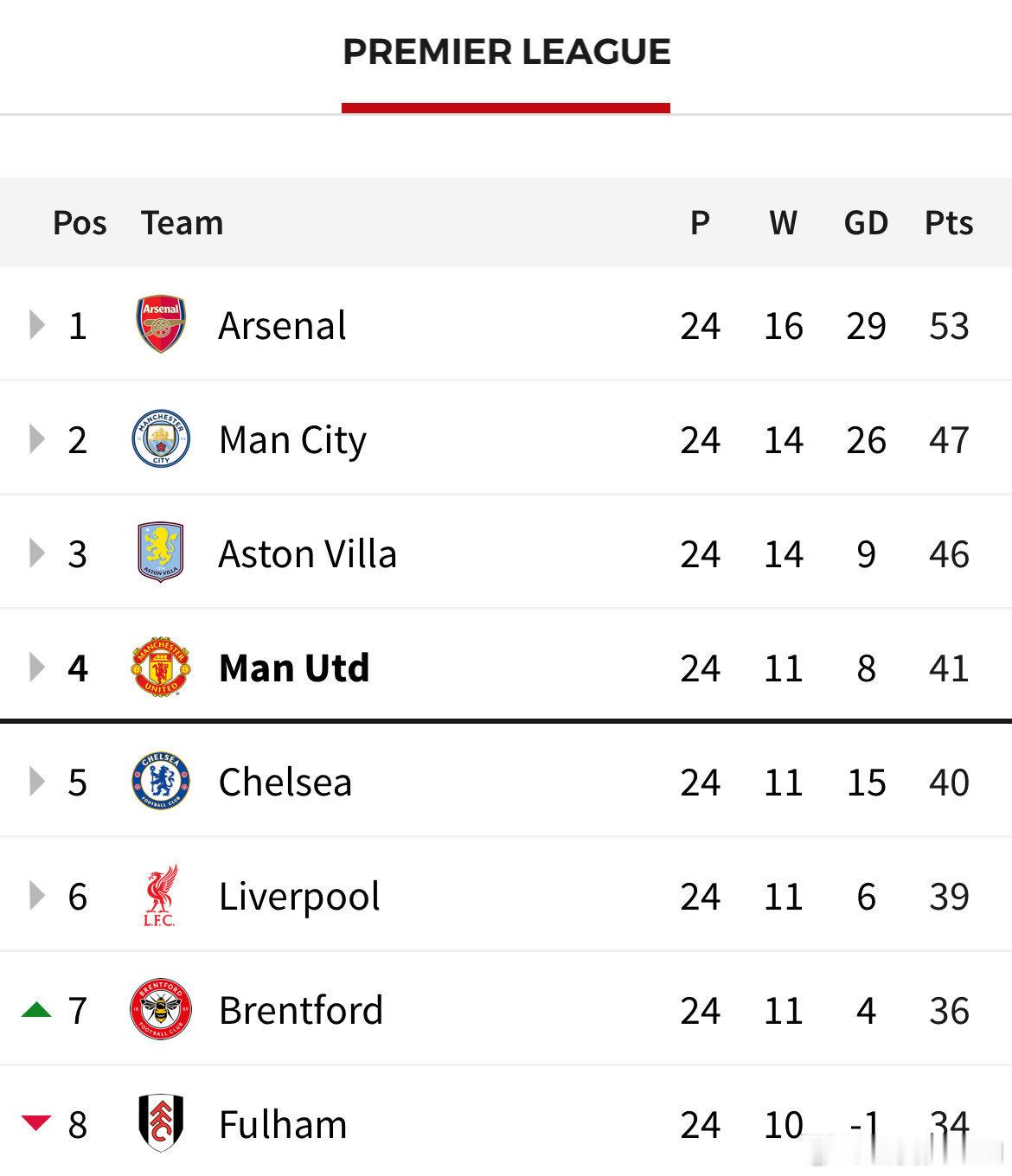1012x1176 pixels.
Task: Click Brentford's green up arrow
Action: pos(36,1009)
